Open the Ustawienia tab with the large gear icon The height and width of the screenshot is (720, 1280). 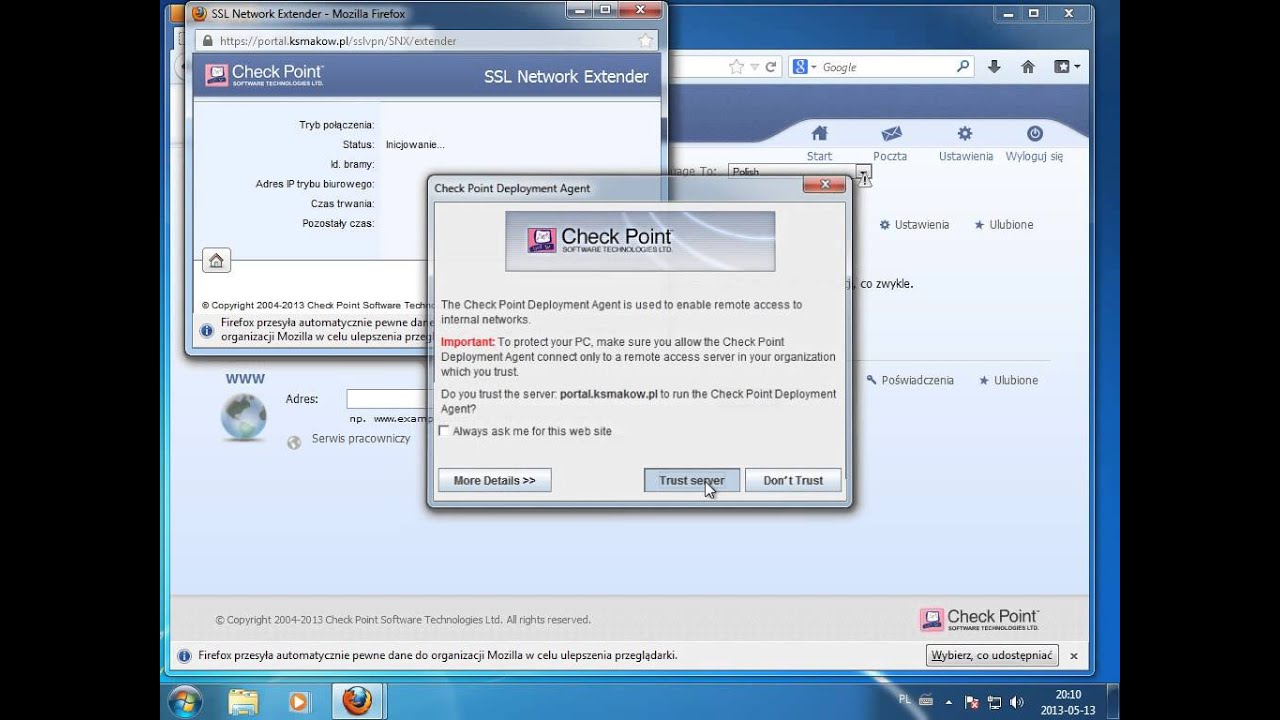(965, 143)
